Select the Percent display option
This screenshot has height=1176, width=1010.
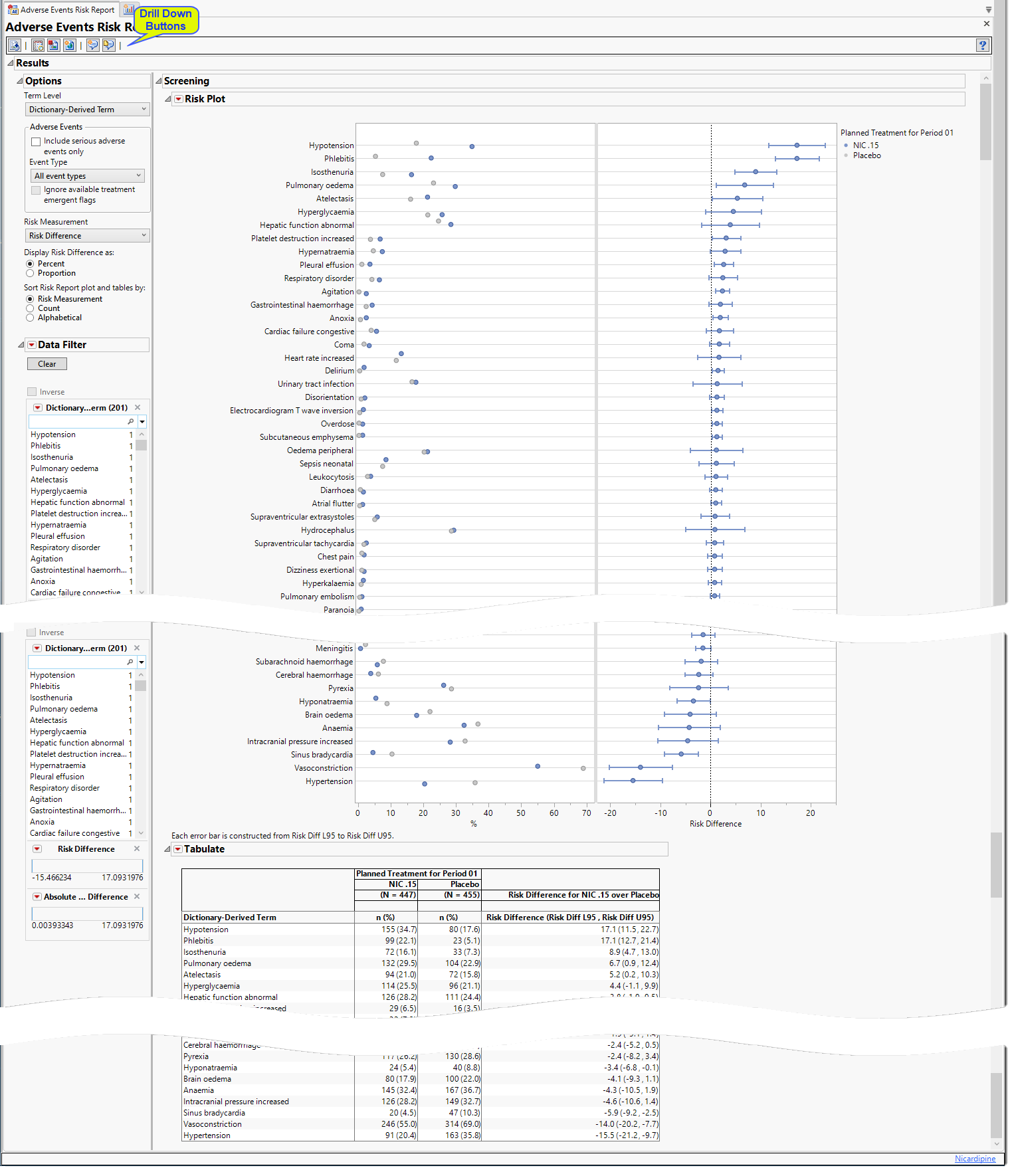(30, 264)
